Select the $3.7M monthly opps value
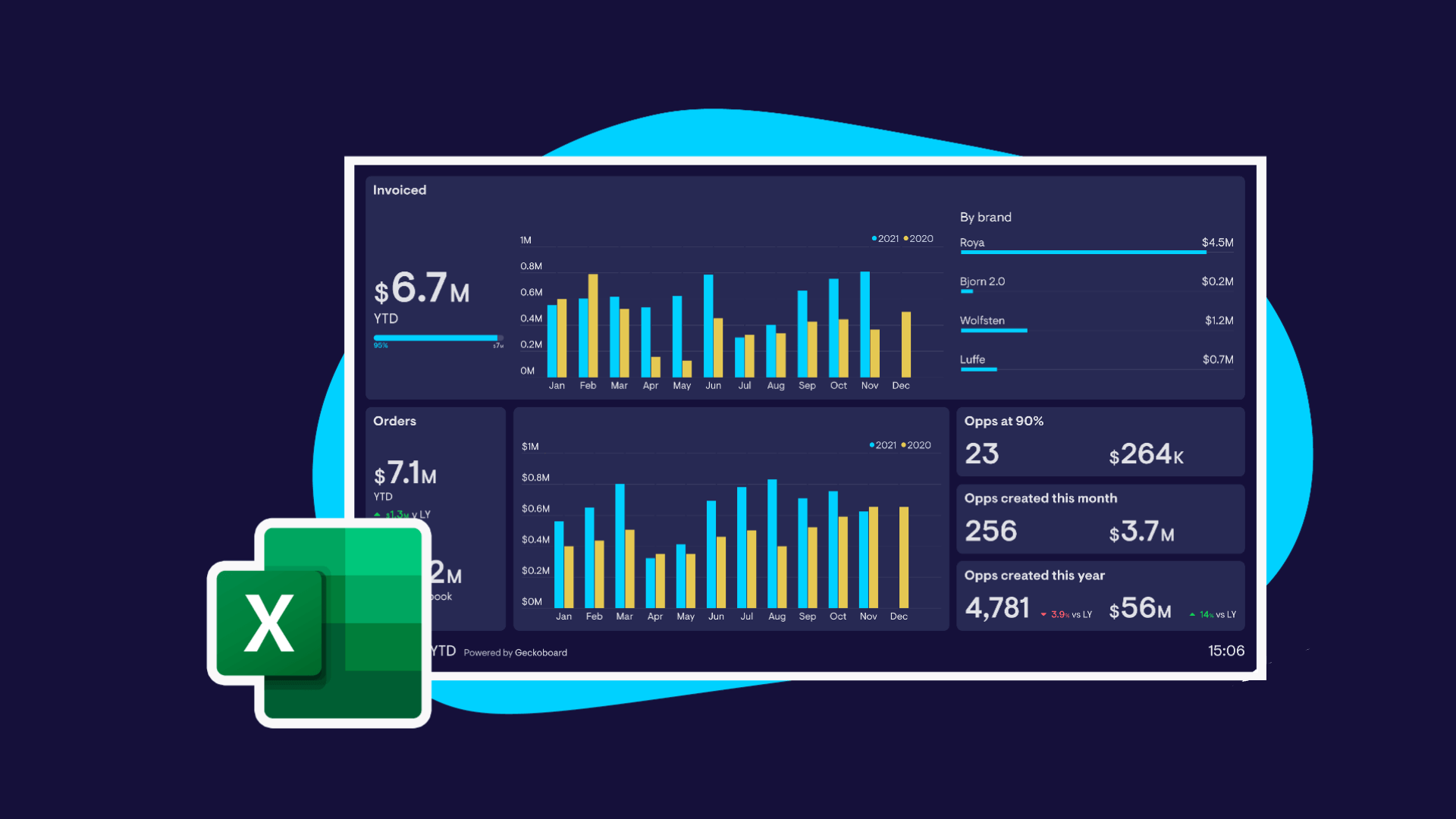Screen dimensions: 1456x819 point(1141,532)
